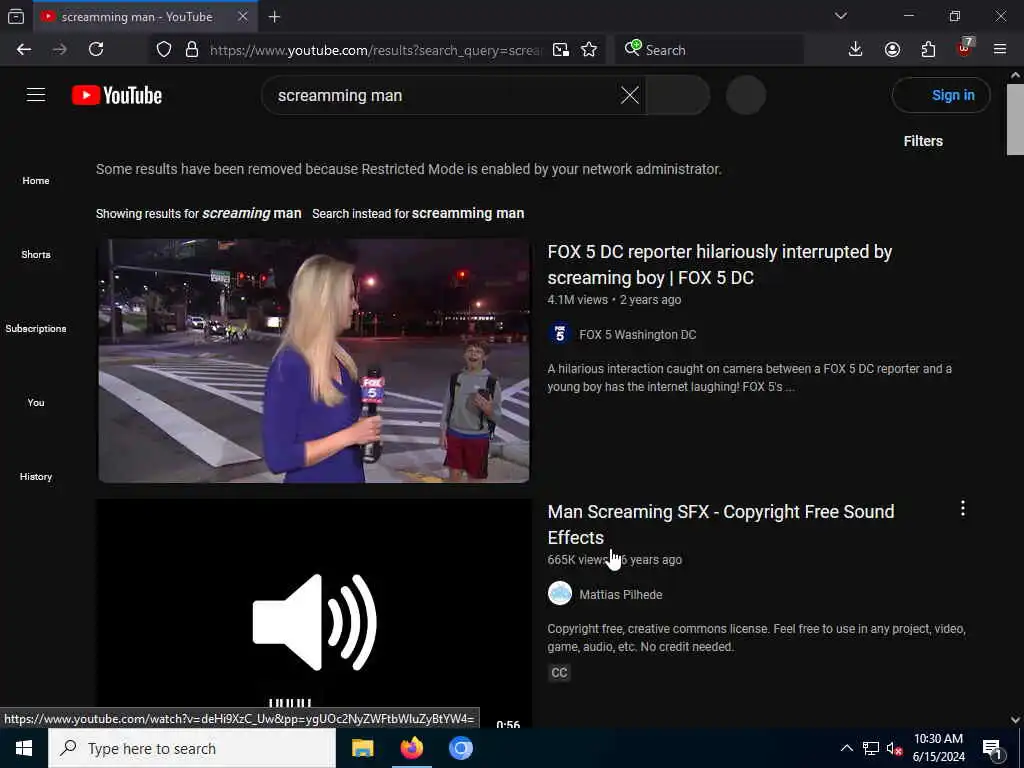Click the page scrollbar thumb
The width and height of the screenshot is (1024, 768).
tap(1015, 120)
